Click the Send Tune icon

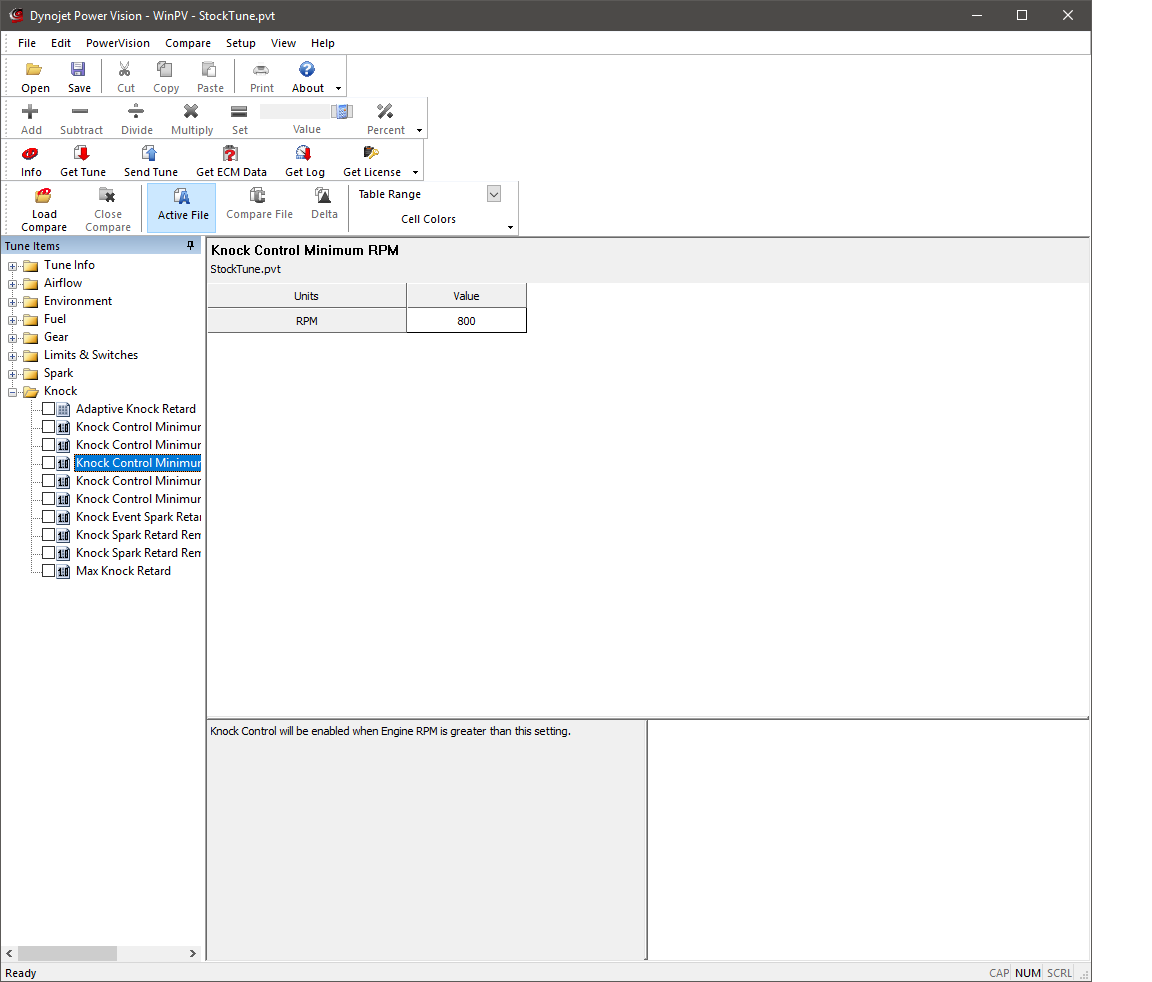[150, 154]
